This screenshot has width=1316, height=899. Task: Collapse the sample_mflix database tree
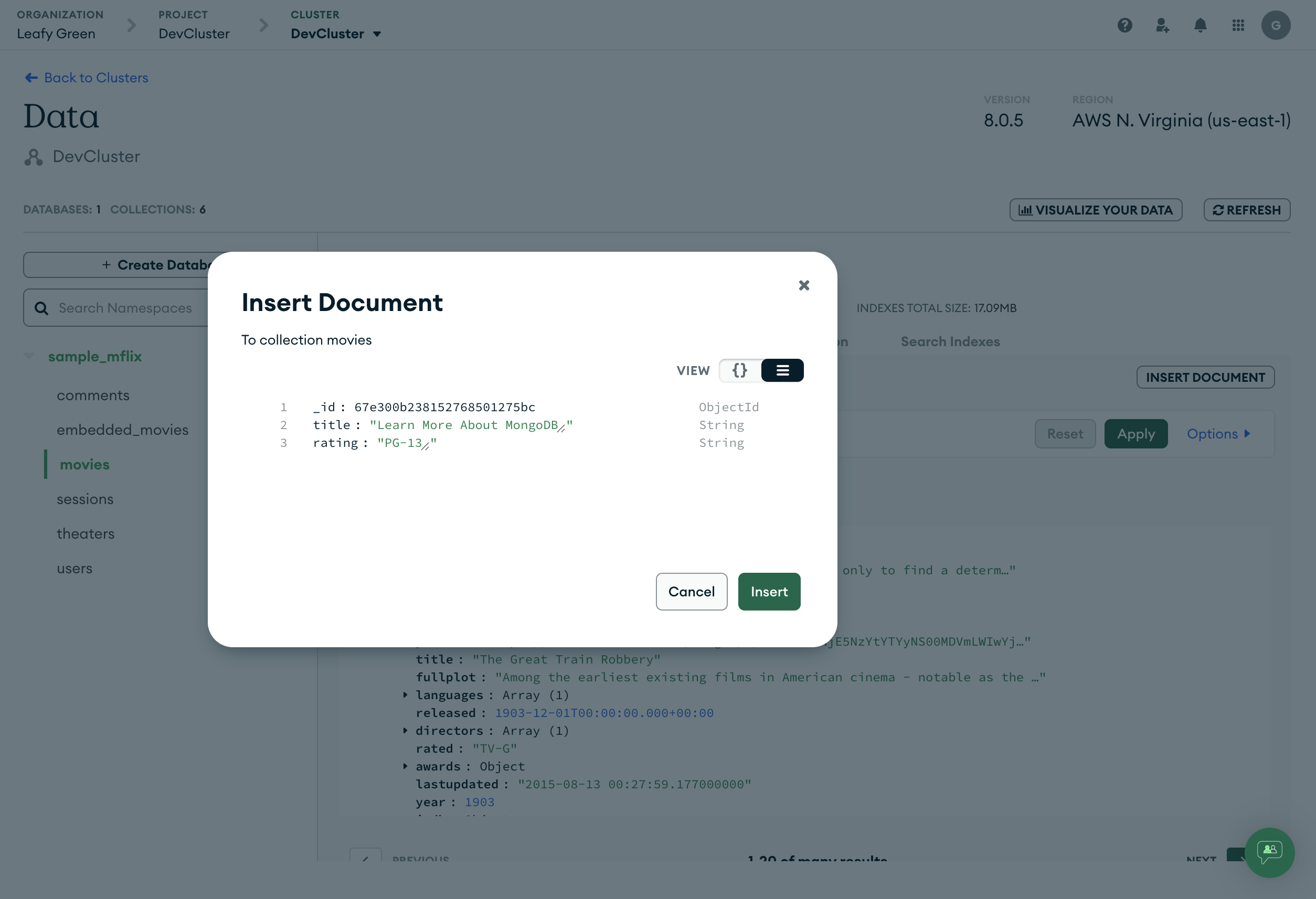(29, 356)
